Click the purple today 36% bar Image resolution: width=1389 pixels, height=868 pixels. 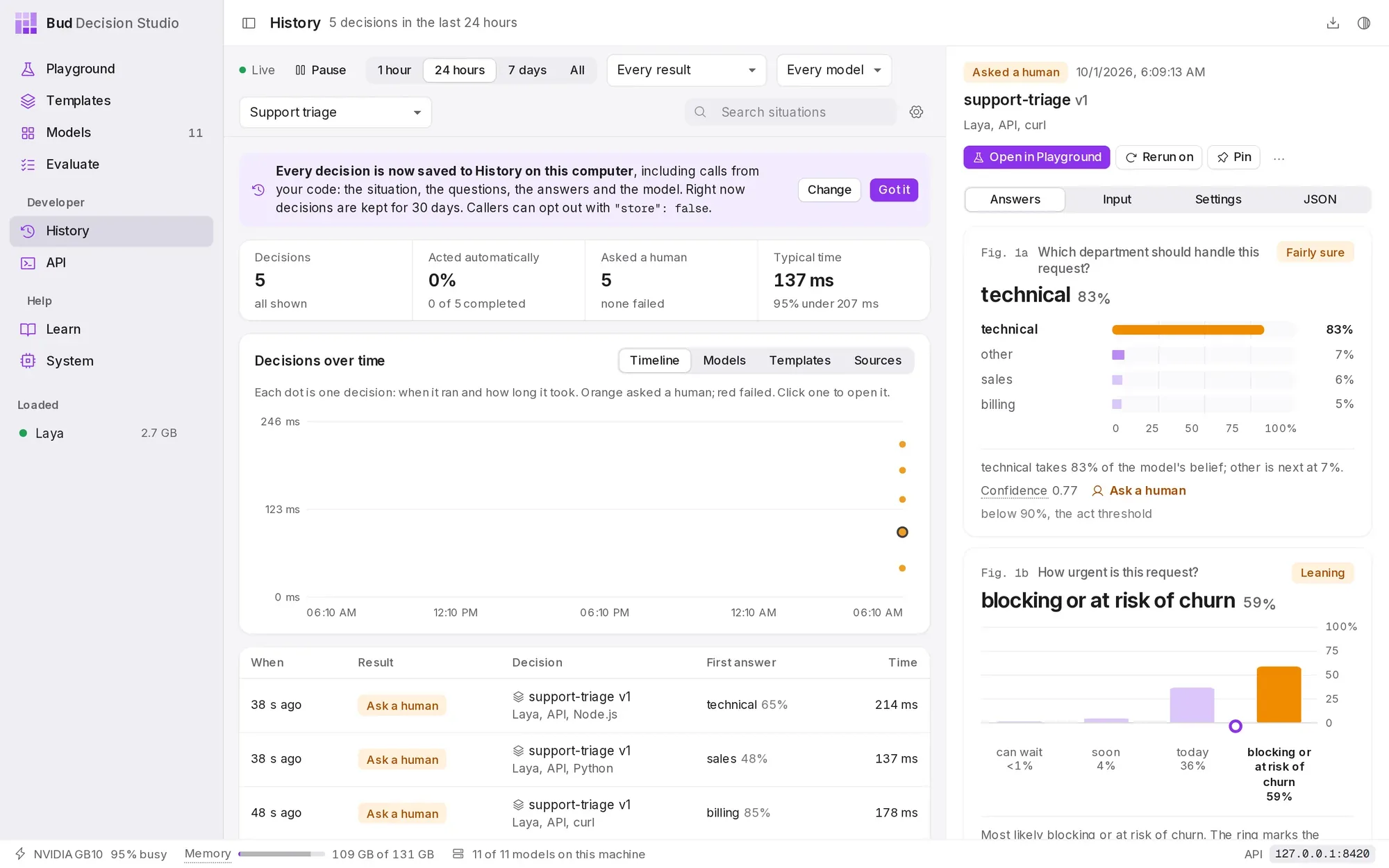coord(1192,706)
